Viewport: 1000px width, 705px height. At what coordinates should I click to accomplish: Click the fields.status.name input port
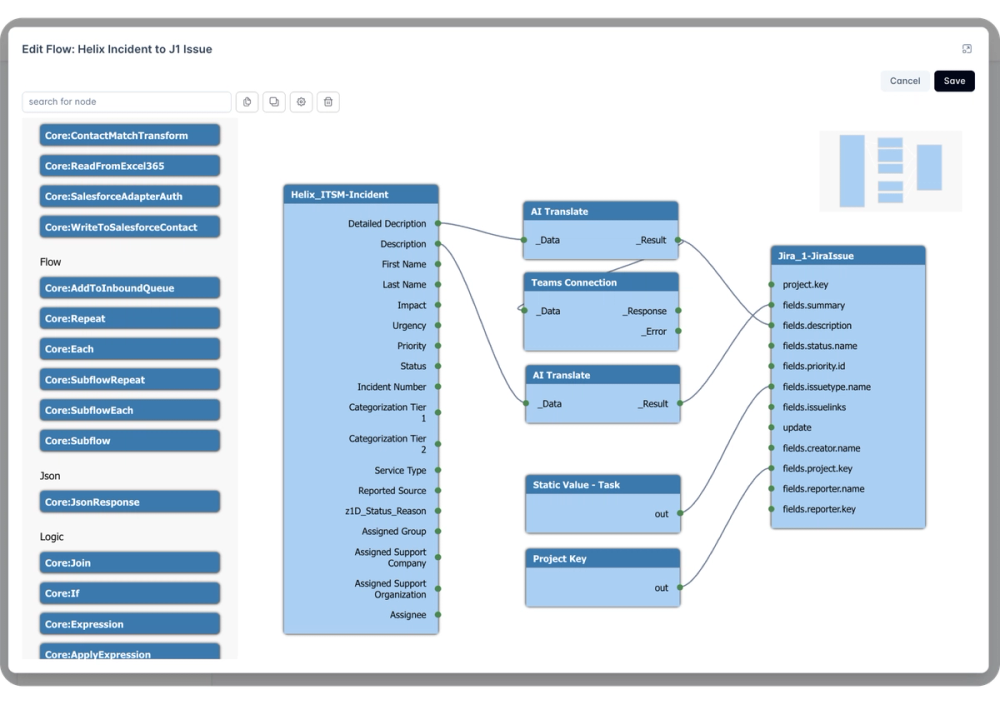click(x=771, y=346)
